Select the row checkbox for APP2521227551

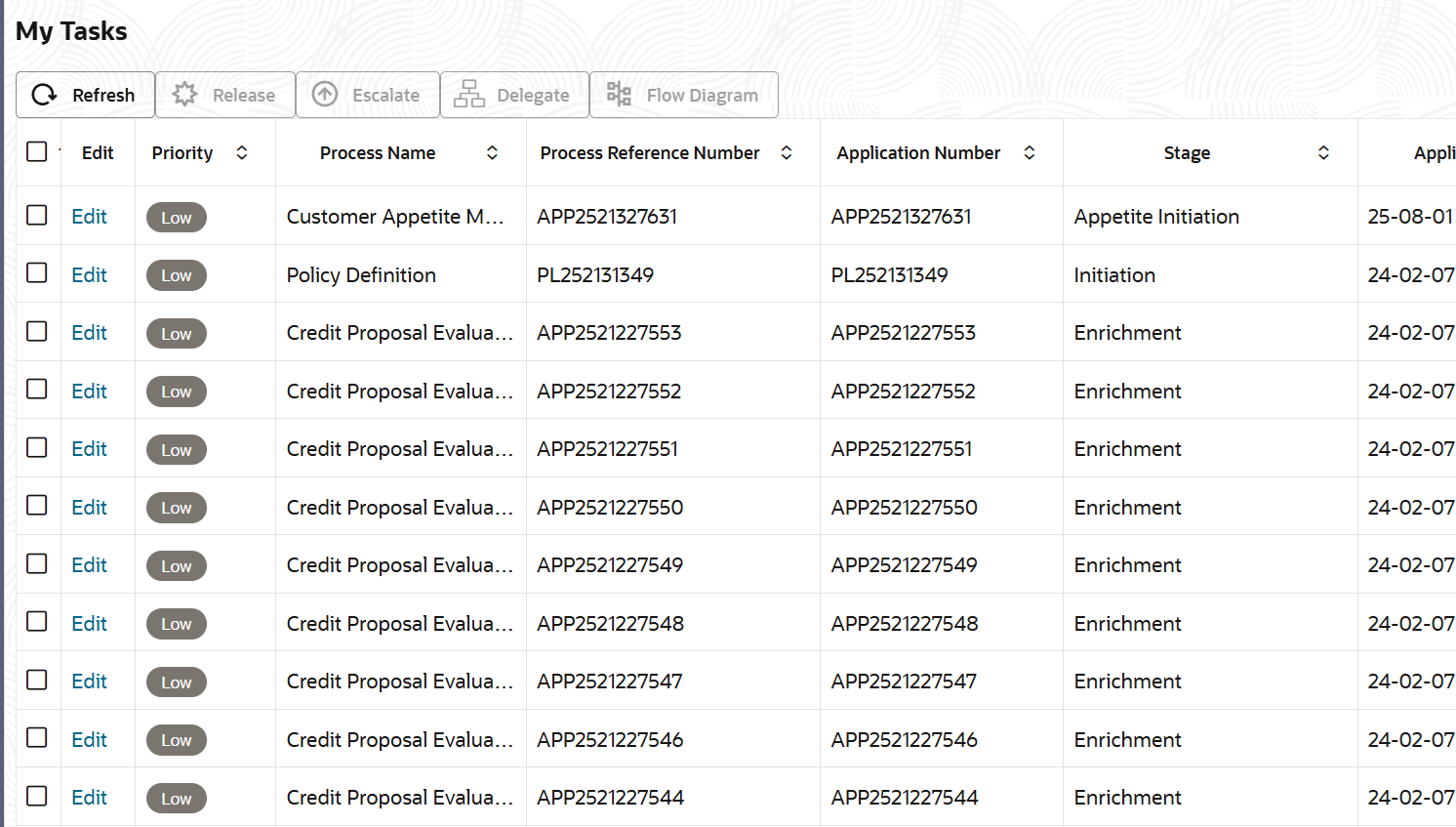[37, 447]
